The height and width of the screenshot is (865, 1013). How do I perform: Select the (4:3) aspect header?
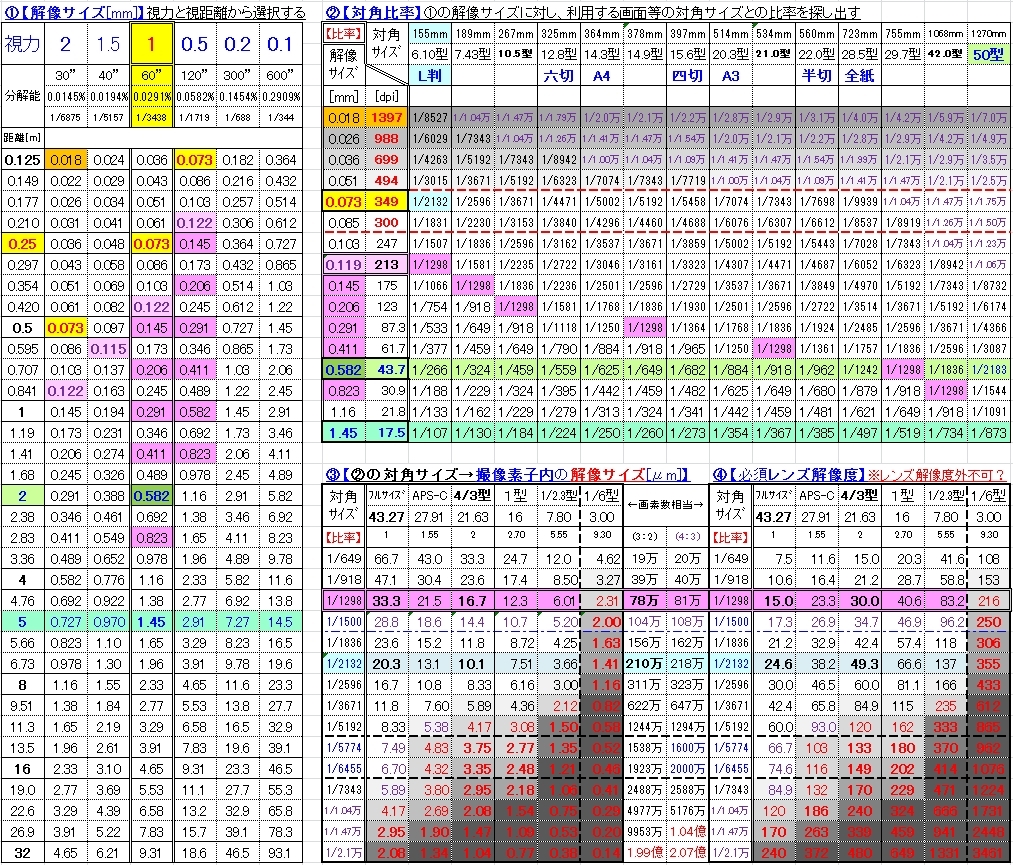(687, 536)
